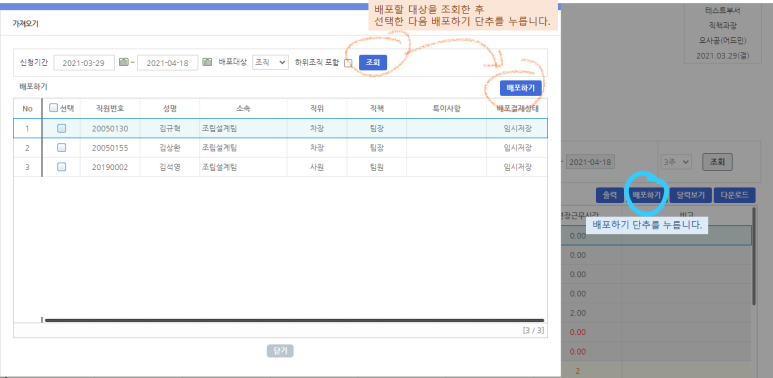773x378 pixels.
Task: Click the 직책 column header
Action: pyautogui.click(x=377, y=108)
